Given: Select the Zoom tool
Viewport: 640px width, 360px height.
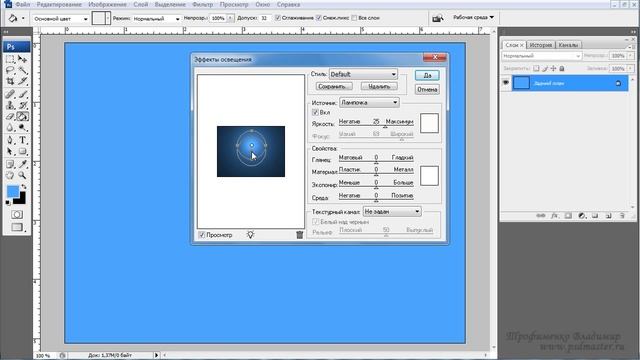Looking at the screenshot, I should point(22,176).
